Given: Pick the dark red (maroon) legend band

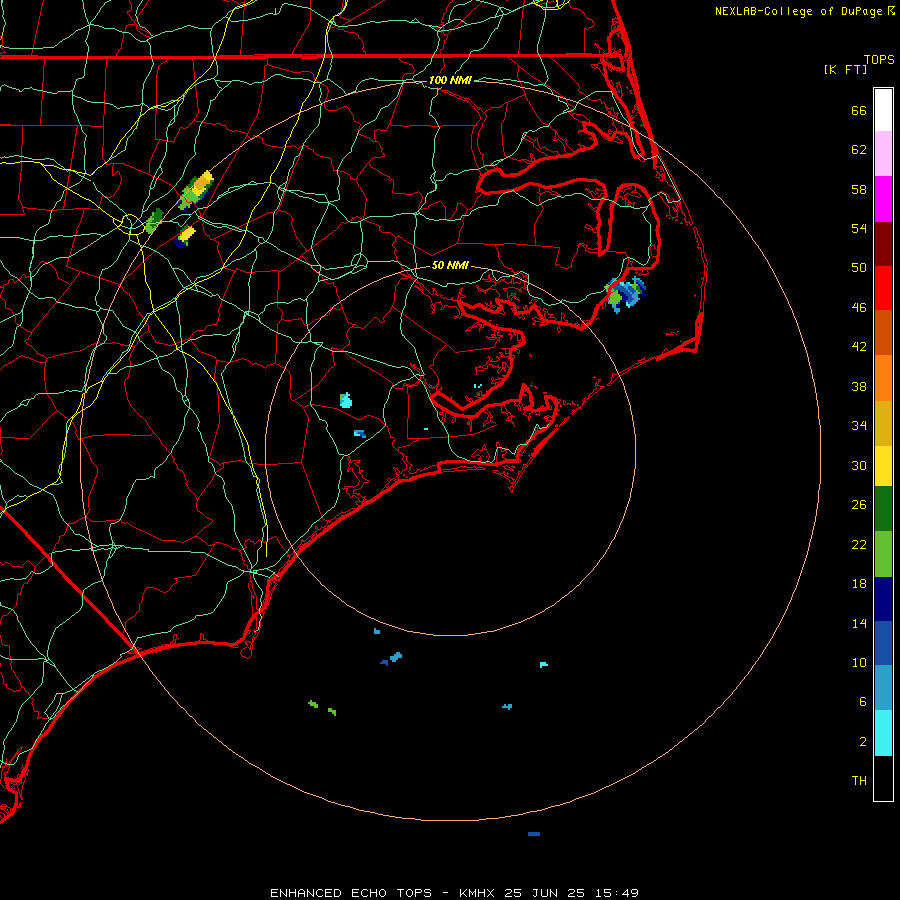Looking at the screenshot, I should (883, 244).
